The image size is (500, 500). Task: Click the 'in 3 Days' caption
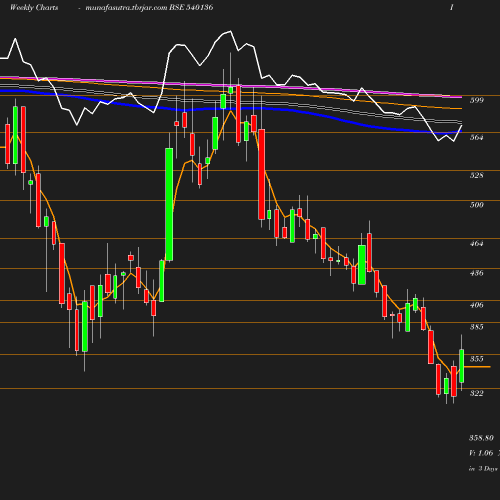(483, 469)
